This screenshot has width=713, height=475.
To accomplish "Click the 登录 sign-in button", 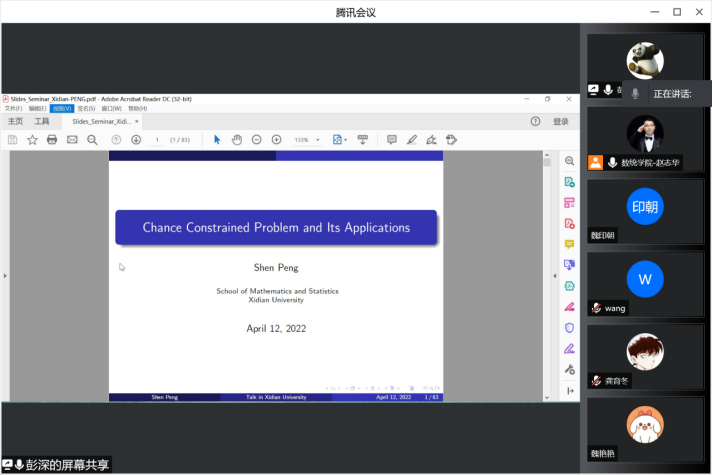I will tap(560, 121).
